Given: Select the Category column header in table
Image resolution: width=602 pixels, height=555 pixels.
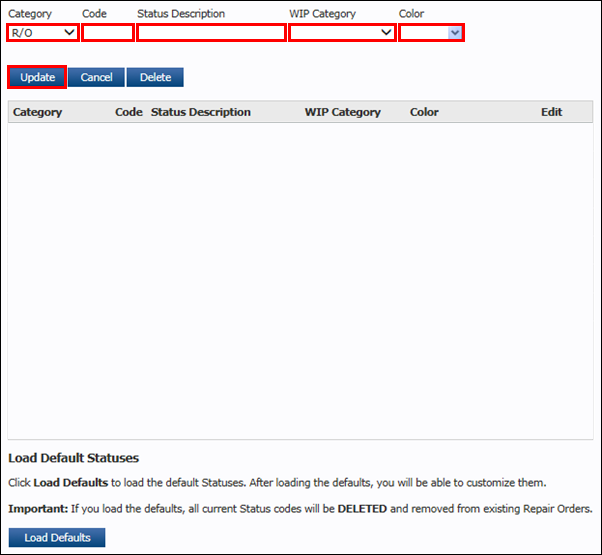Looking at the screenshot, I should click(37, 112).
